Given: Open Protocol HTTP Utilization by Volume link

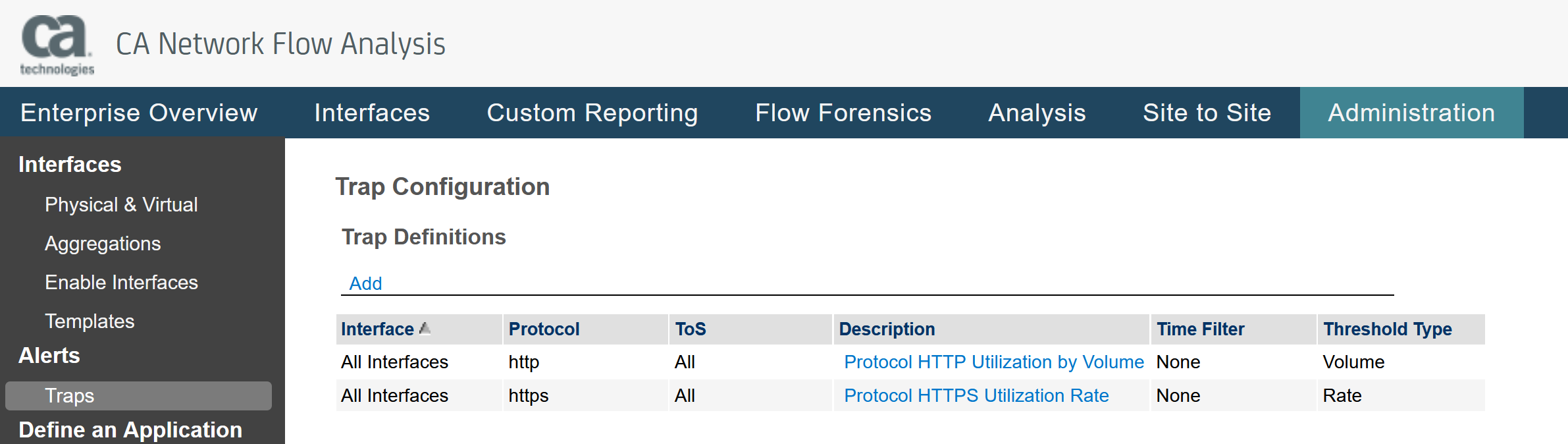Looking at the screenshot, I should (x=993, y=362).
